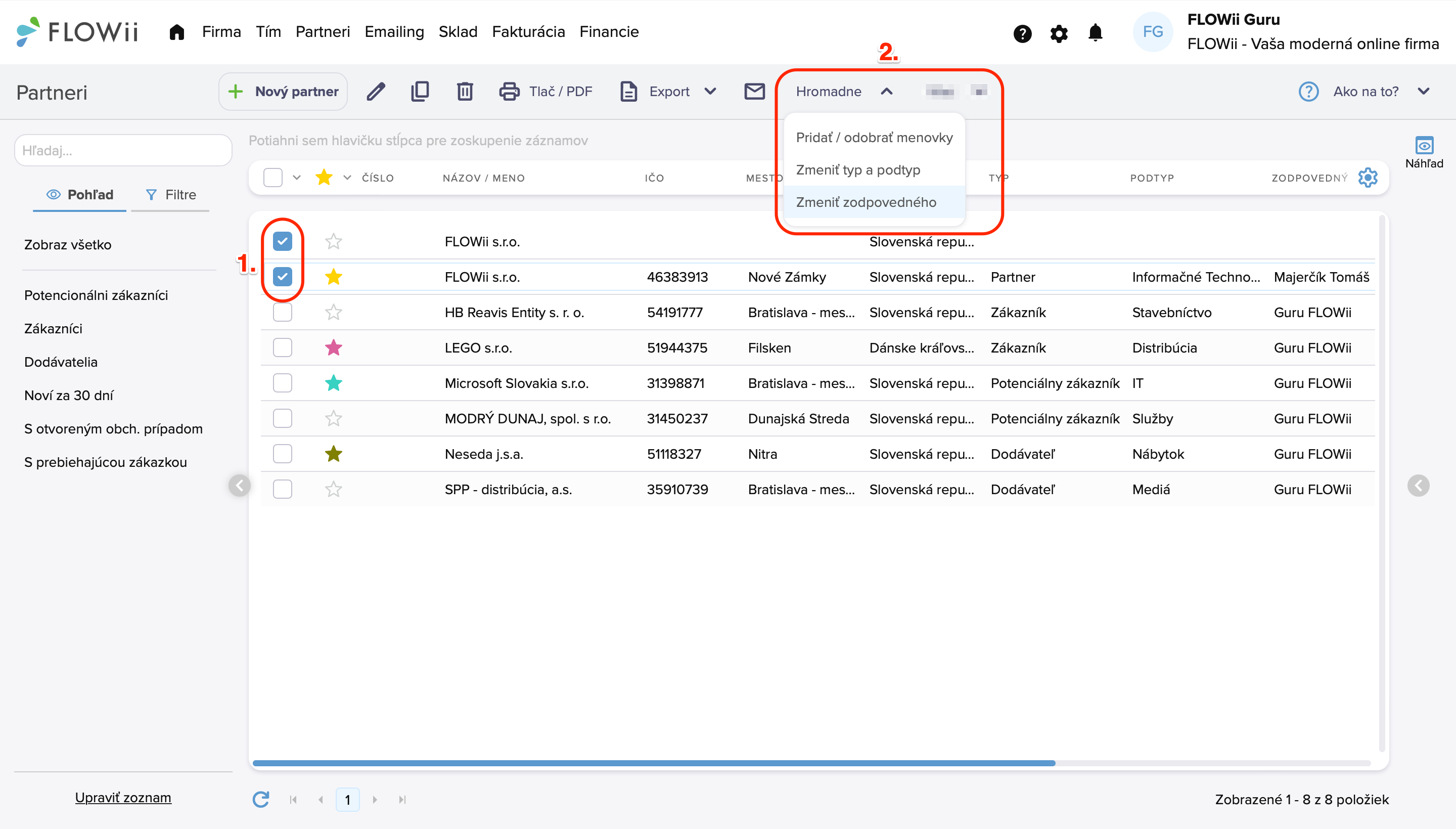Open the Fakturácia menu
This screenshot has height=829, width=1456.
pyautogui.click(x=528, y=32)
